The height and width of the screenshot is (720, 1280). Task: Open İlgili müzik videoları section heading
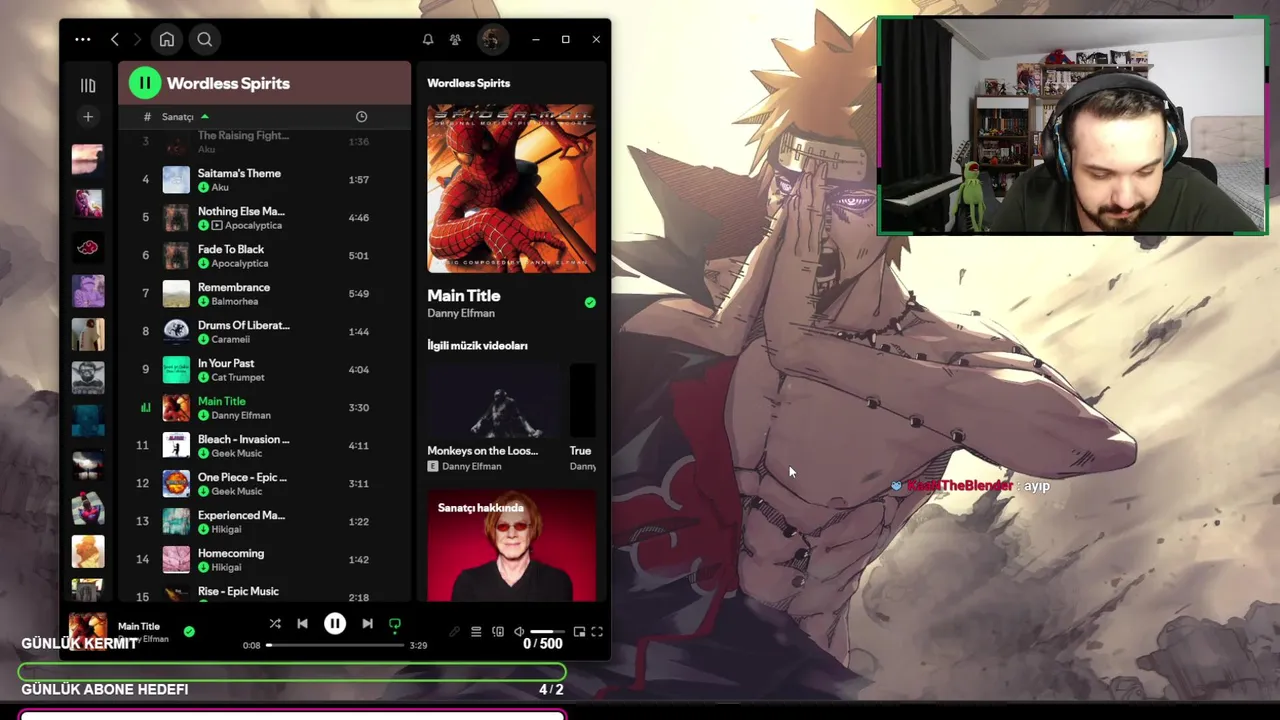pos(477,345)
